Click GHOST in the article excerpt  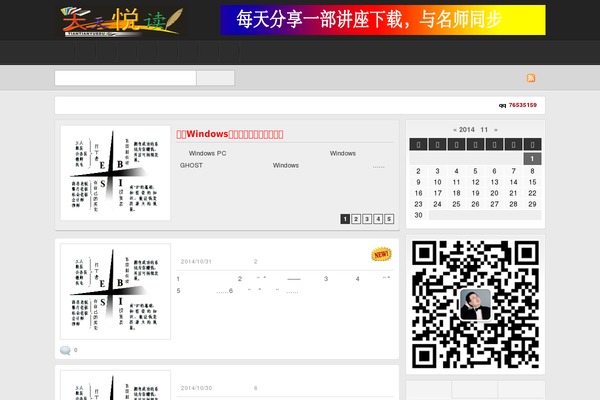click(x=191, y=165)
